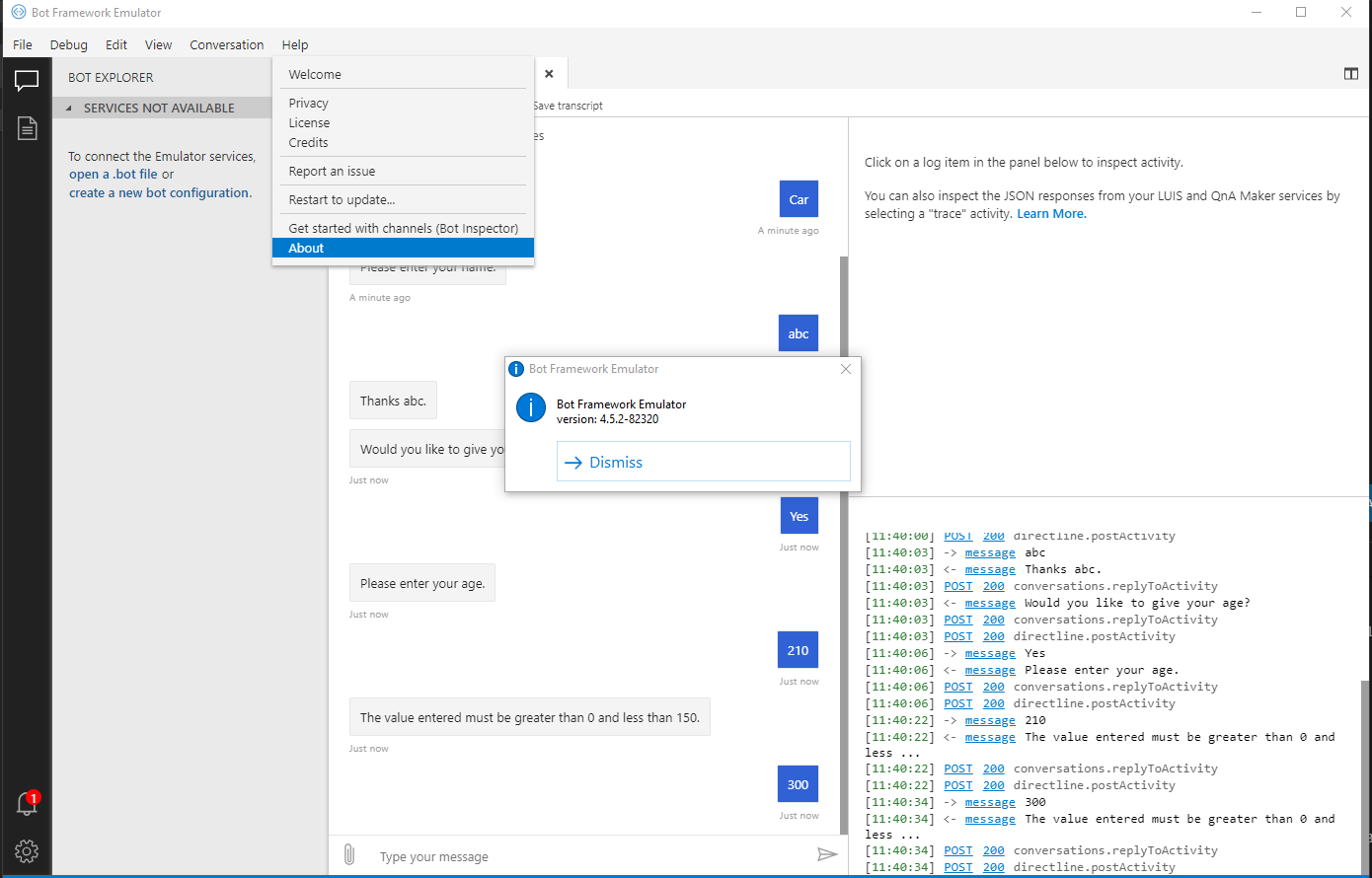This screenshot has width=1372, height=878.
Task: Toggle the inspector layout icon at top right
Action: coord(1350,73)
